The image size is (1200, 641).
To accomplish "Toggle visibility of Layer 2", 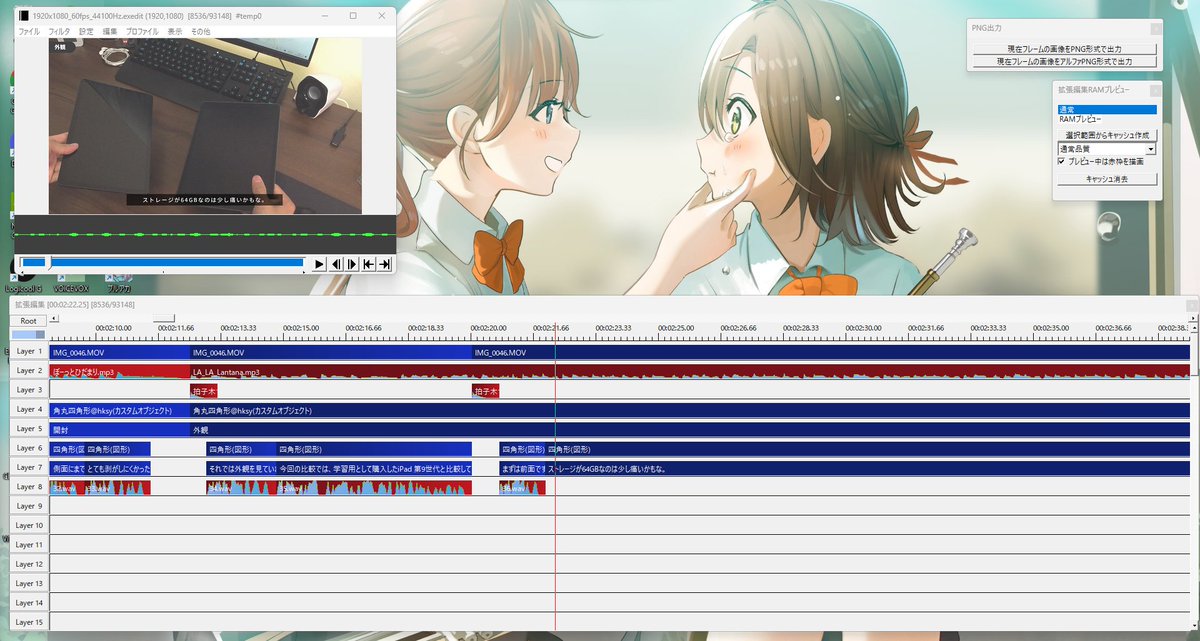I will coord(29,371).
